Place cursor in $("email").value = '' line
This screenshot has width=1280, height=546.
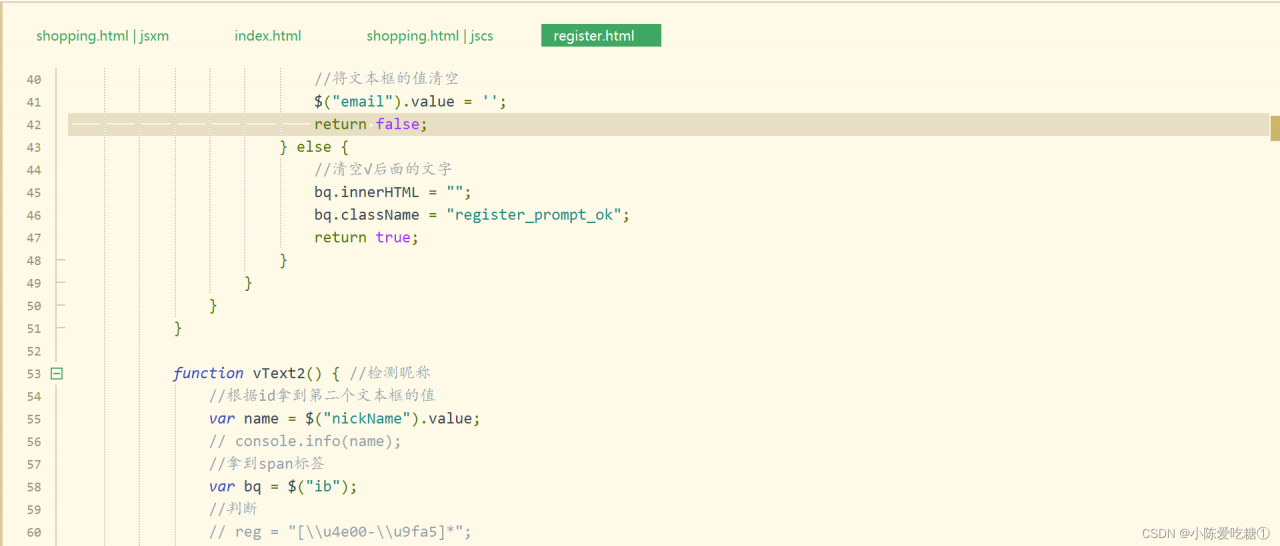pyautogui.click(x=410, y=102)
